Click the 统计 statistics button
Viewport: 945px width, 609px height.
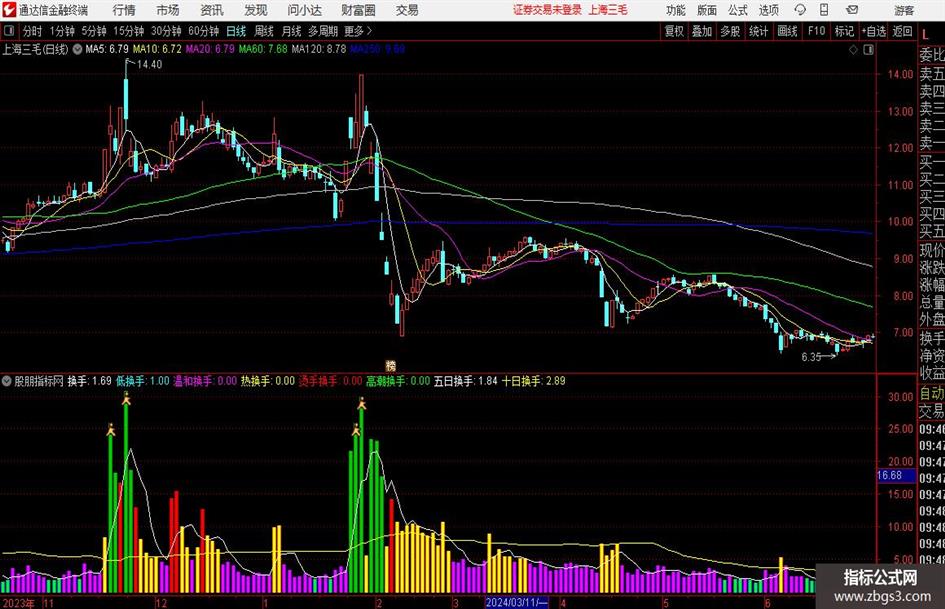pyautogui.click(x=758, y=31)
